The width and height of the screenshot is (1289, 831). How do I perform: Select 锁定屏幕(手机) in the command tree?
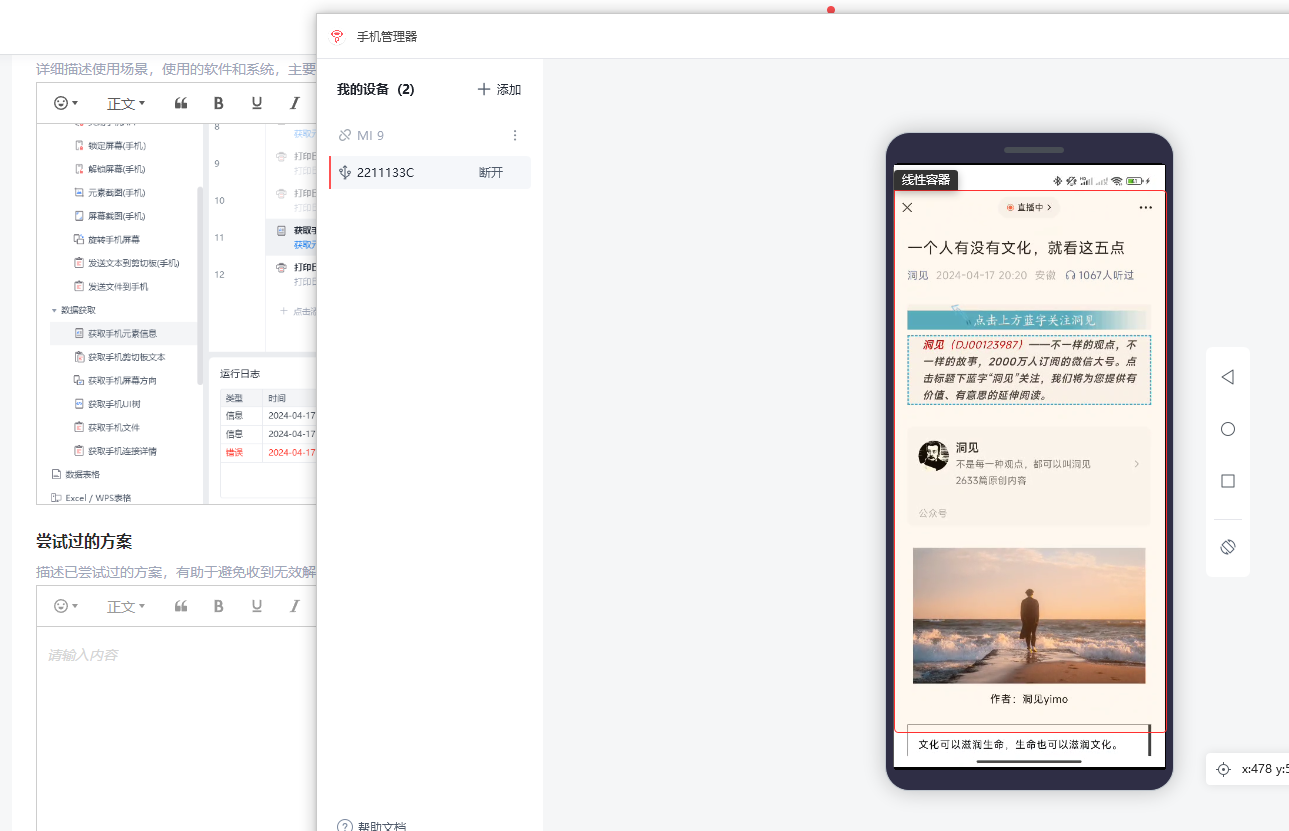pyautogui.click(x=110, y=146)
